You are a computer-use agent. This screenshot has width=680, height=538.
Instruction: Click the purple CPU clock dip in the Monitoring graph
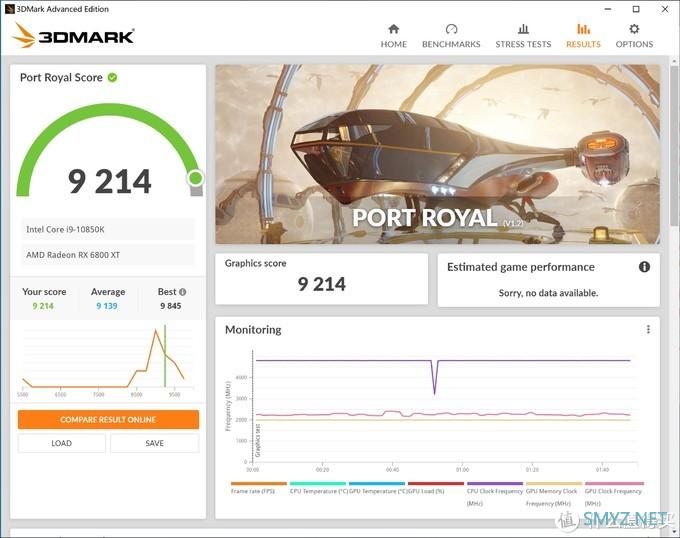[435, 377]
